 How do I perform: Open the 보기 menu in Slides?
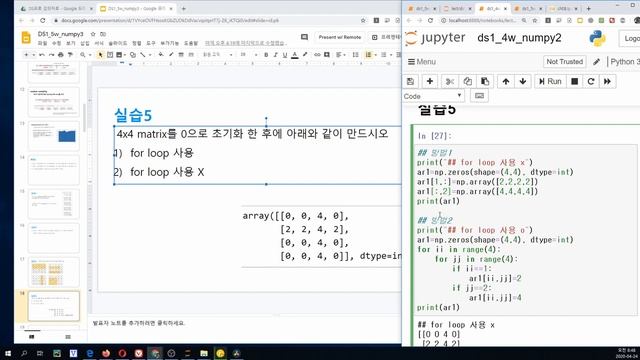pos(71,43)
